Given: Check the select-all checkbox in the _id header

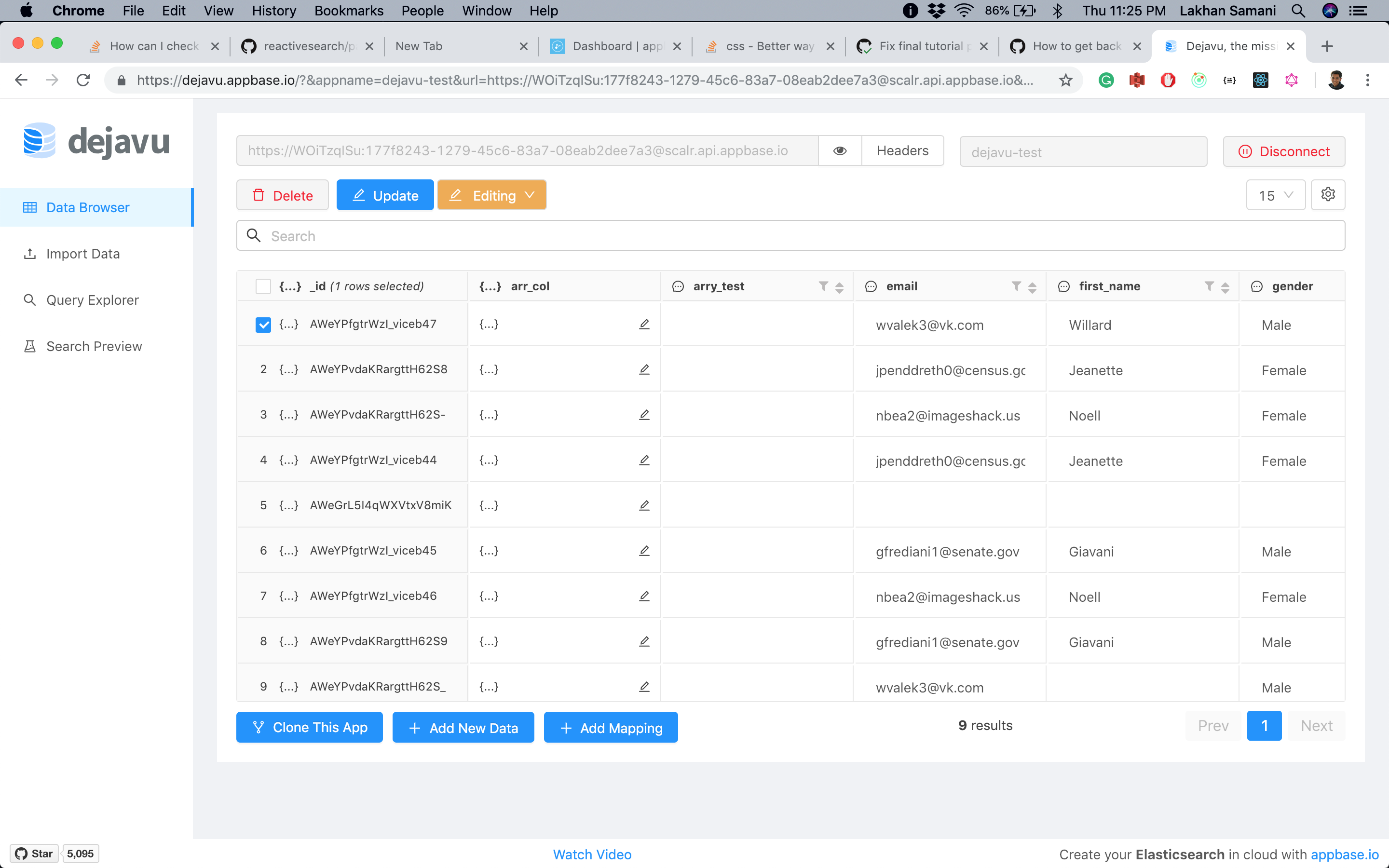Looking at the screenshot, I should [263, 285].
